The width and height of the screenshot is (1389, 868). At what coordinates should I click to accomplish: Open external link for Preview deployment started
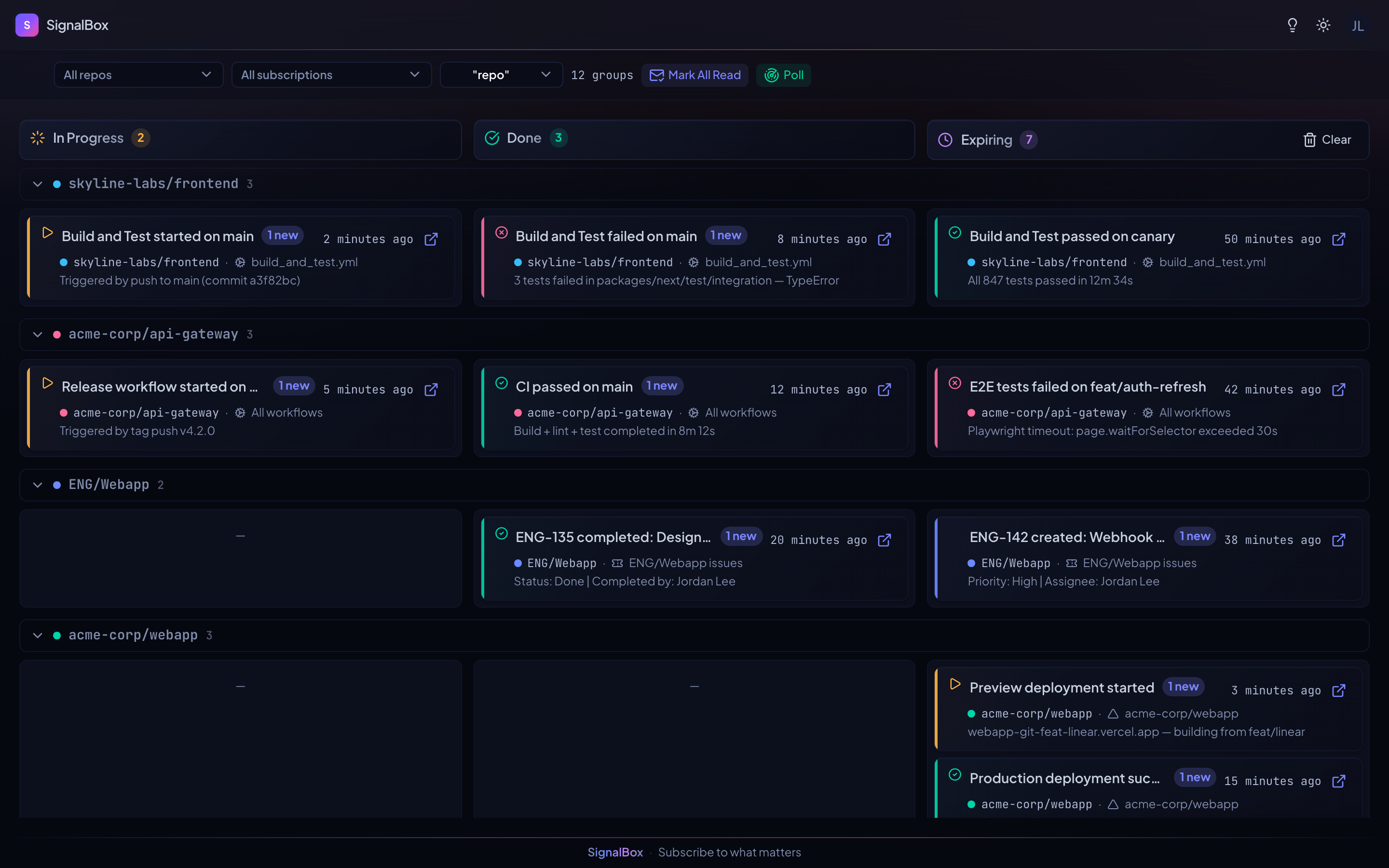pyautogui.click(x=1338, y=691)
